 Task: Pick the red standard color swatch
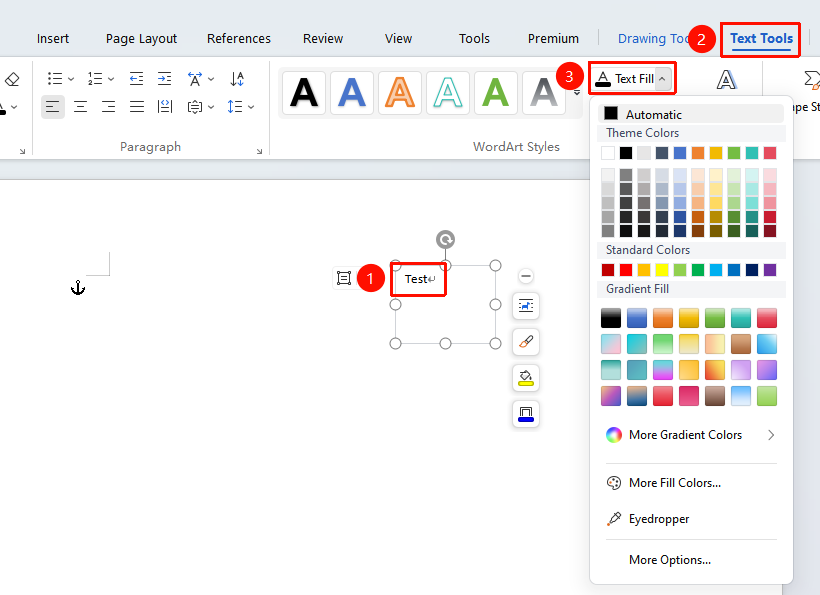click(x=625, y=270)
